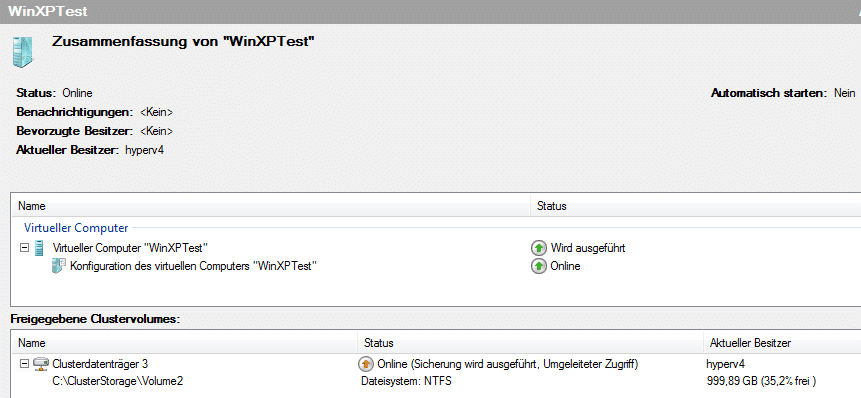Screen dimensions: 861x398
Task: Click the green arrow next to Wird ausgeführt
Action: 539,248
